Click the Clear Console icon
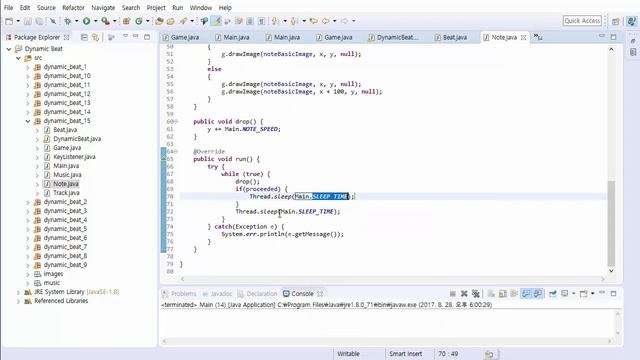Image resolution: width=640 pixels, height=360 pixels. pos(491,293)
